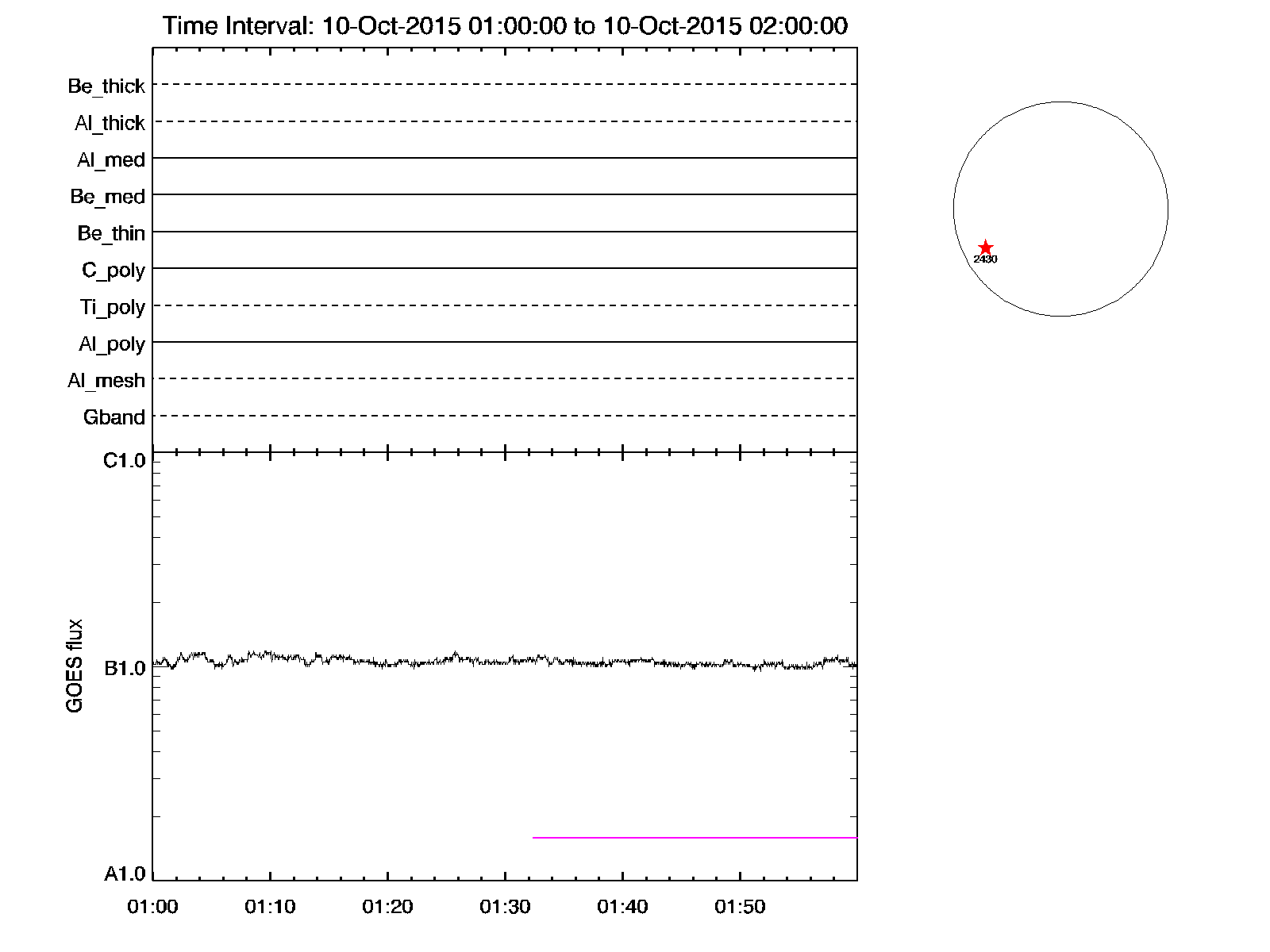
Task: Click the solid C_poly timeline line
Action: click(x=505, y=268)
